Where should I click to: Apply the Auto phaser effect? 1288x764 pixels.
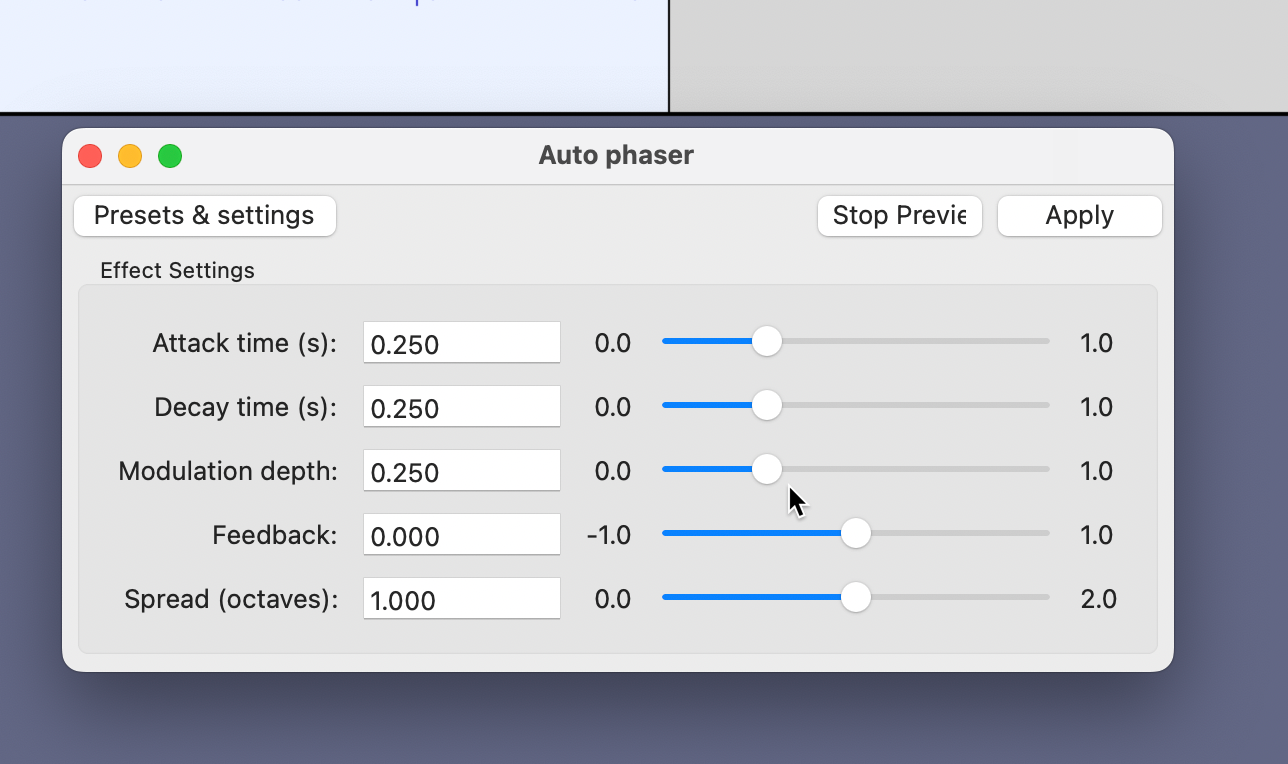coord(1079,215)
